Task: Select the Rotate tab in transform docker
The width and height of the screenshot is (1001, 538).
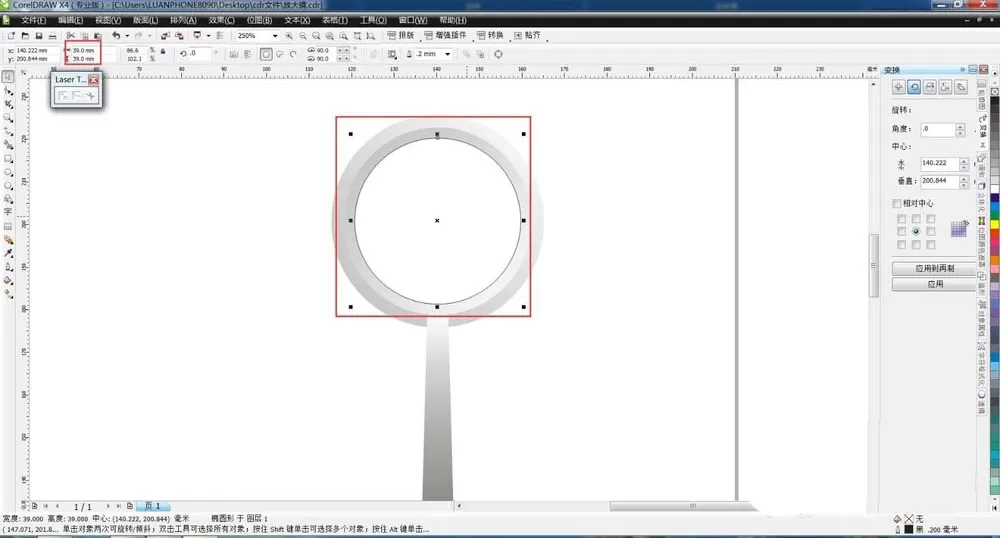Action: coord(914,87)
